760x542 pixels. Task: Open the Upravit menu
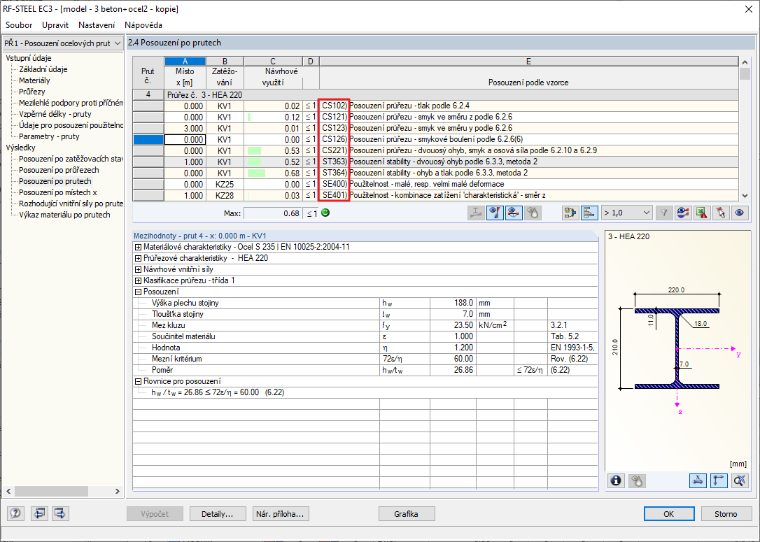click(x=55, y=25)
